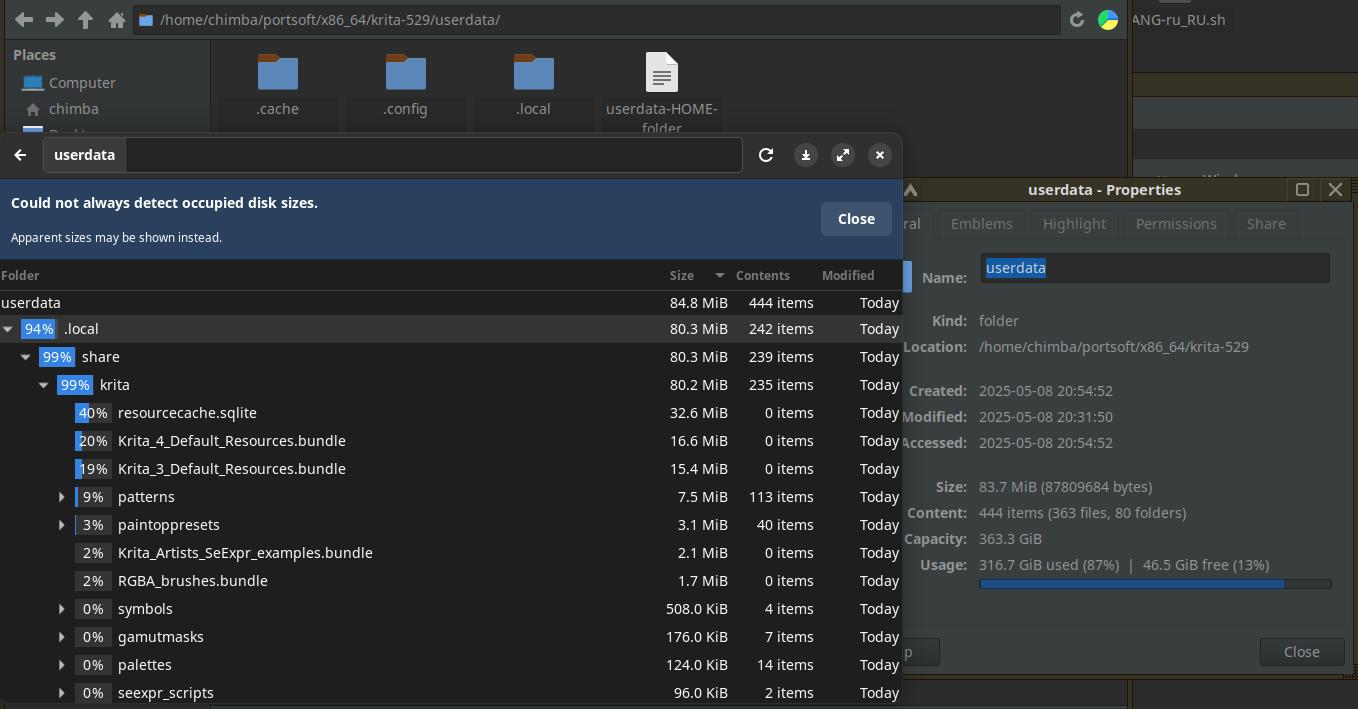Click the Name field containing userdata
Image resolution: width=1358 pixels, height=709 pixels.
click(x=1154, y=268)
